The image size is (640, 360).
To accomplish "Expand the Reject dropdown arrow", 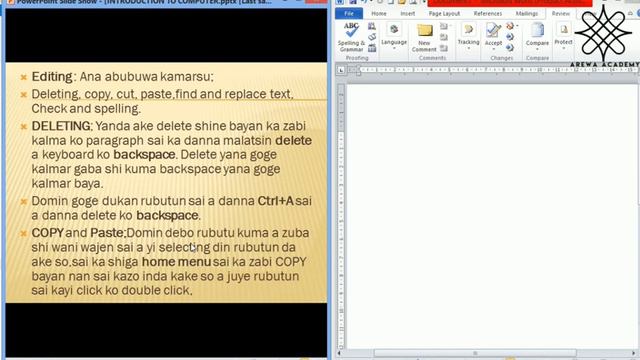I will pyautogui.click(x=517, y=26).
